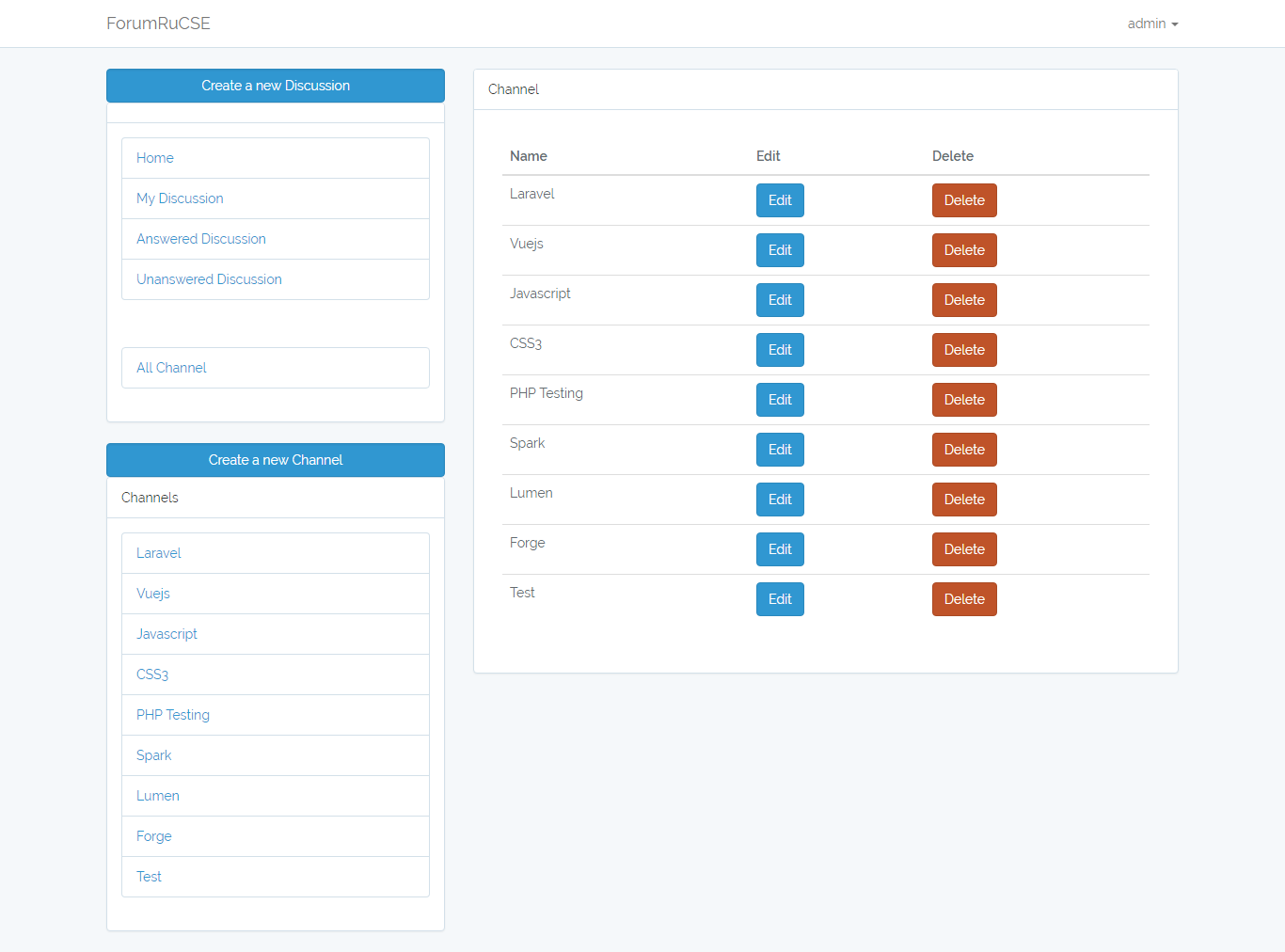This screenshot has height=952, width=1285.
Task: Edit the Vuejs channel
Action: point(780,250)
